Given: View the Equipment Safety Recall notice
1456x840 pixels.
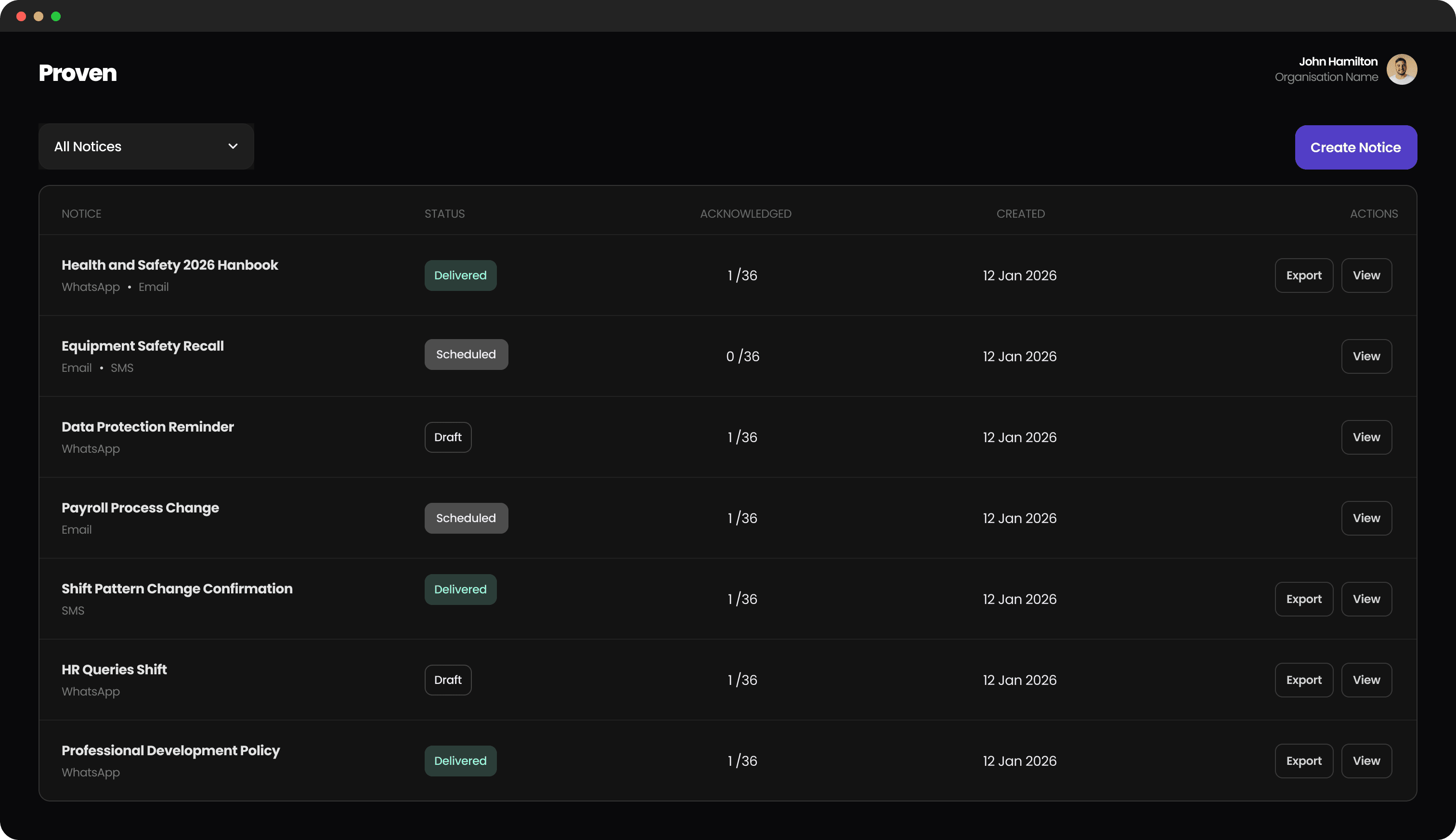Looking at the screenshot, I should coord(1366,356).
